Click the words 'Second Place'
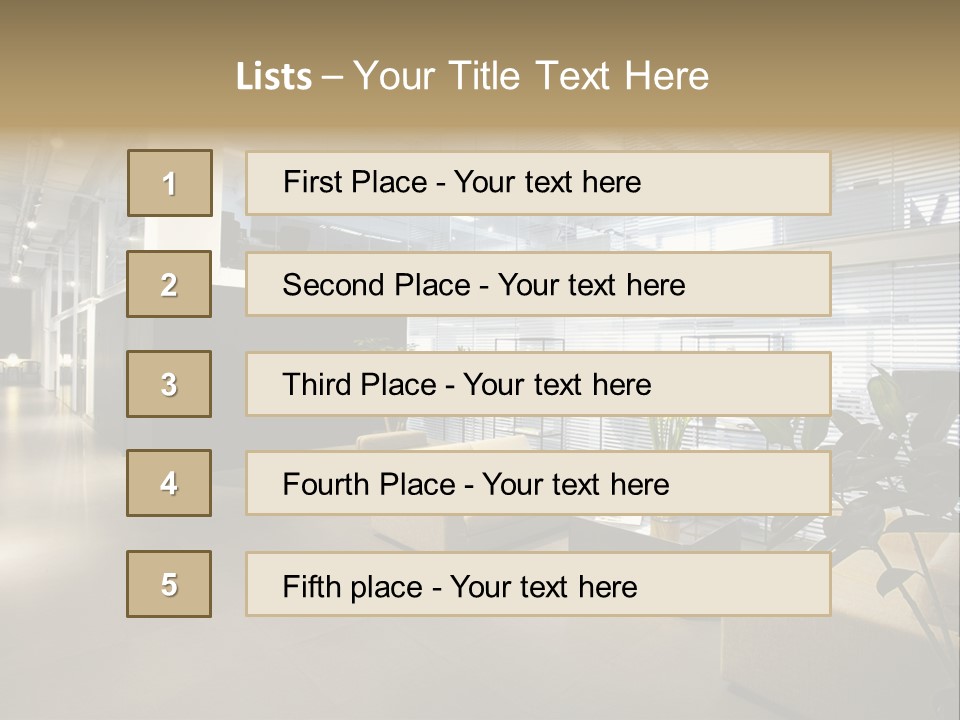The height and width of the screenshot is (720, 960). [x=377, y=285]
